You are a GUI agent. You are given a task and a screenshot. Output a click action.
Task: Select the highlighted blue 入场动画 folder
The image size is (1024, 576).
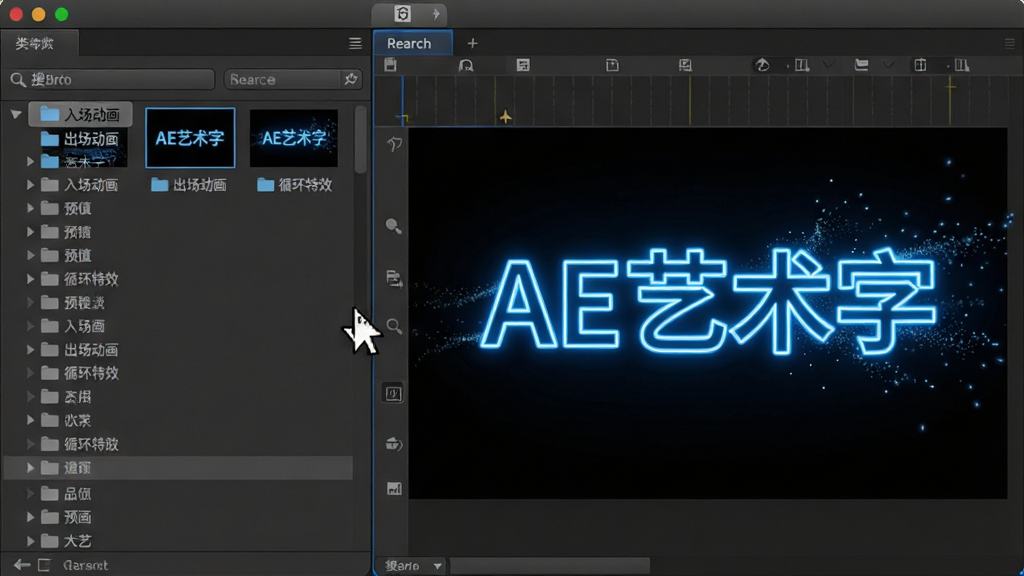[80, 114]
